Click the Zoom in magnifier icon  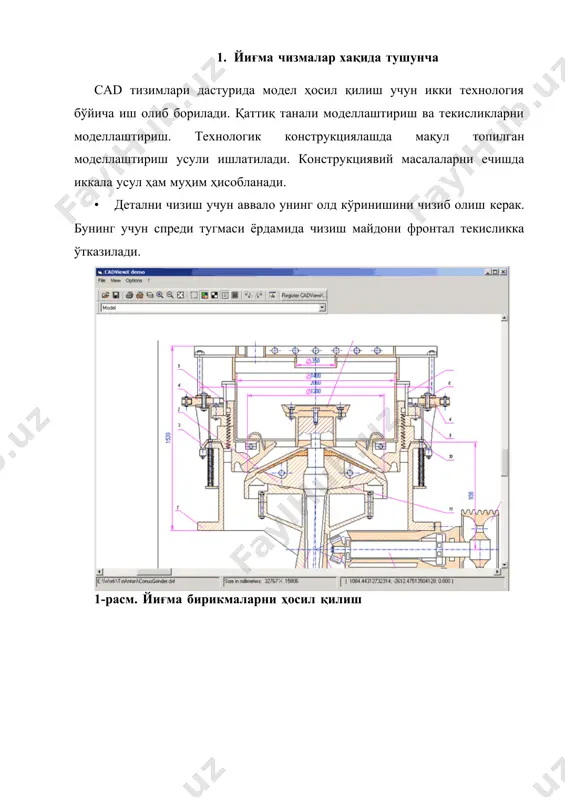point(160,295)
